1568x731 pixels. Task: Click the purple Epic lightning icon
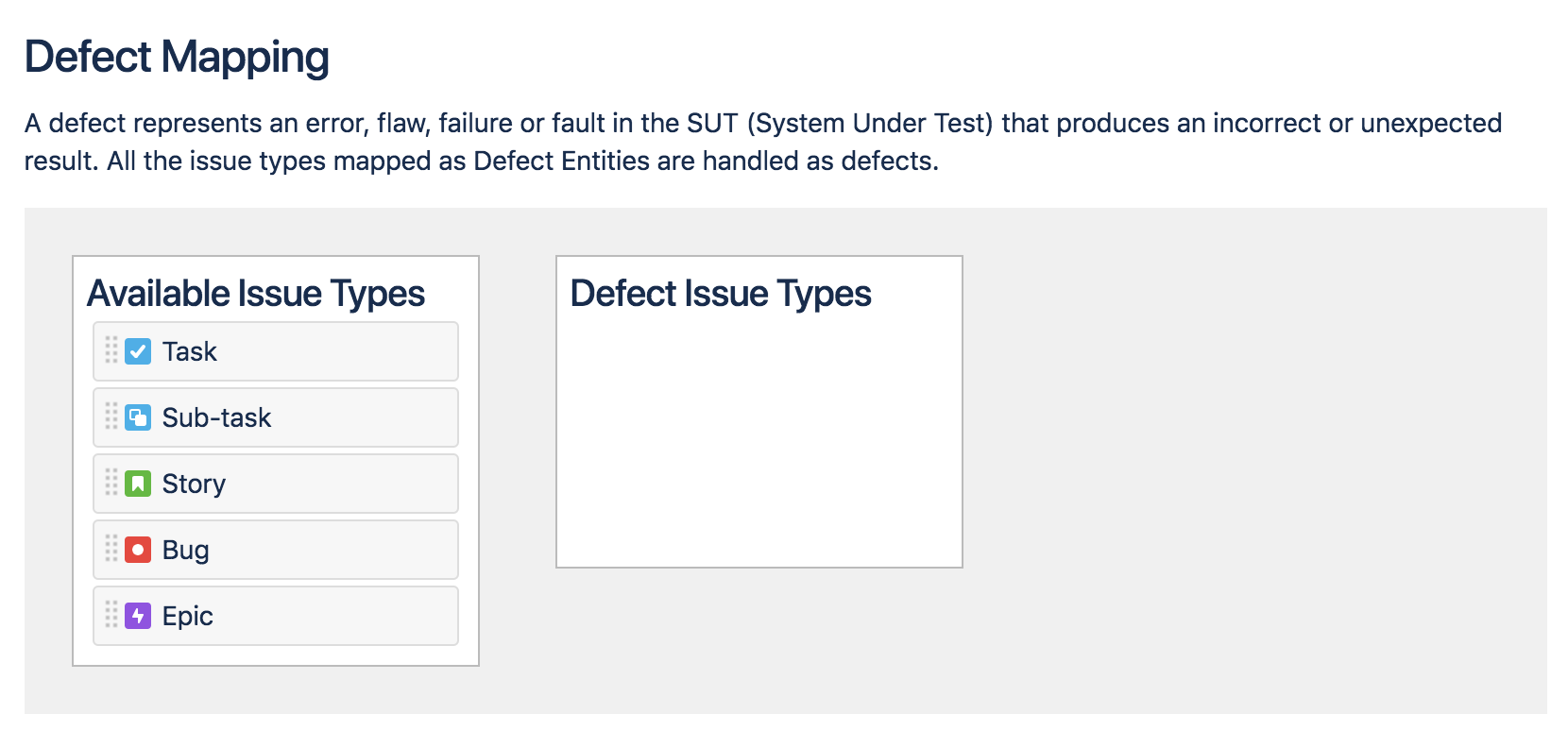pyautogui.click(x=138, y=616)
